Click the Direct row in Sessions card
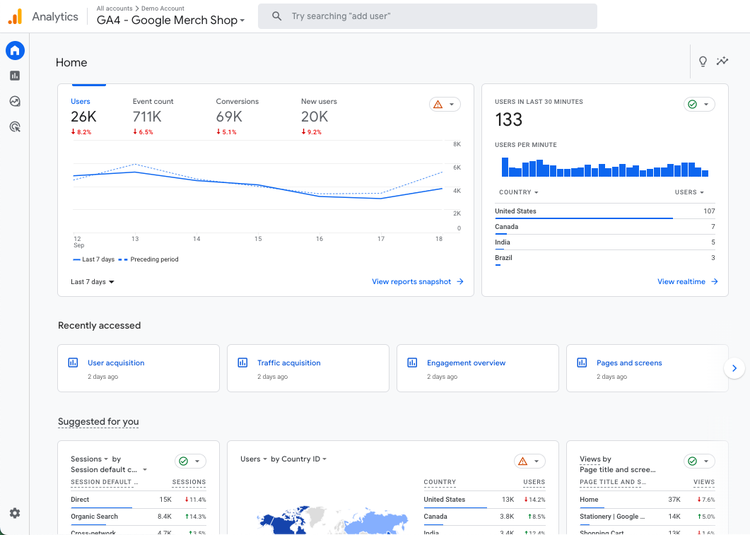 coord(138,500)
